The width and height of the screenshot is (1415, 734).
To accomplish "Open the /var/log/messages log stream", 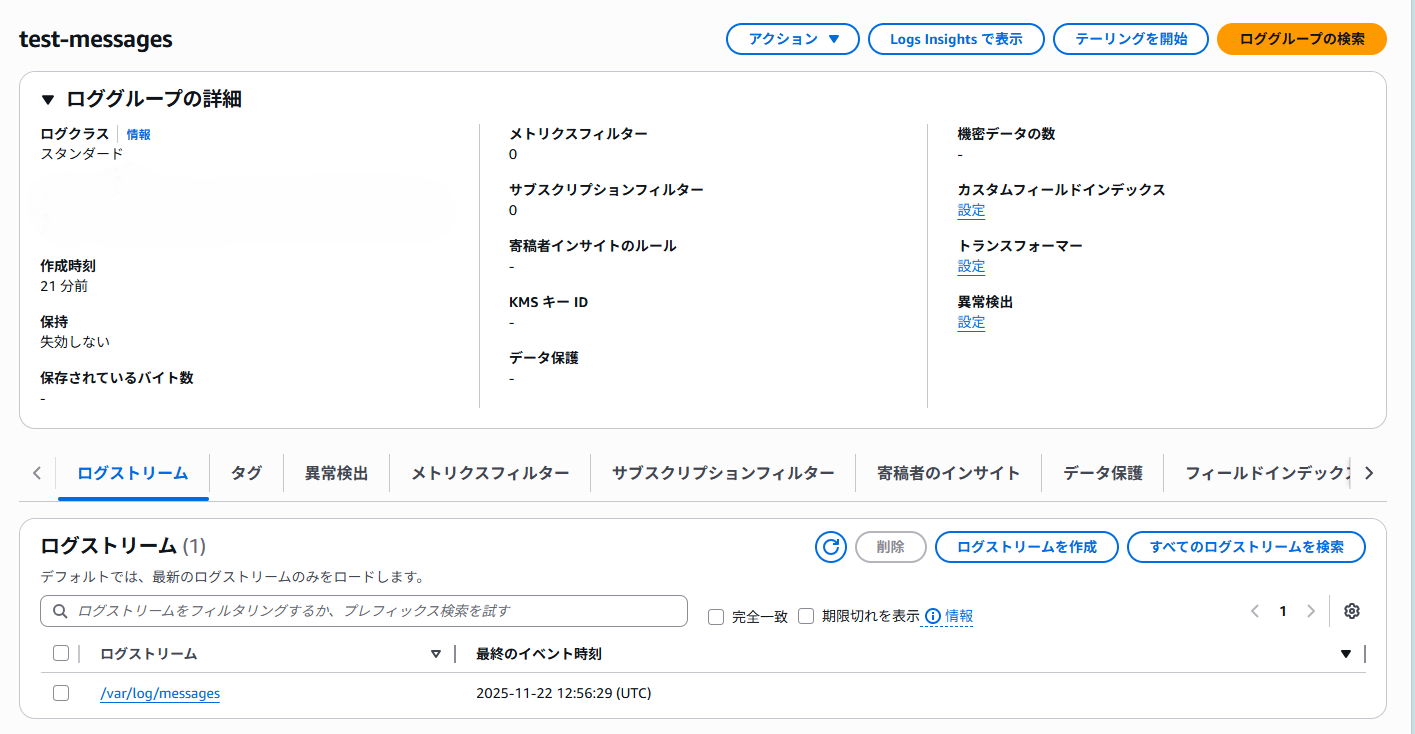I will click(160, 692).
